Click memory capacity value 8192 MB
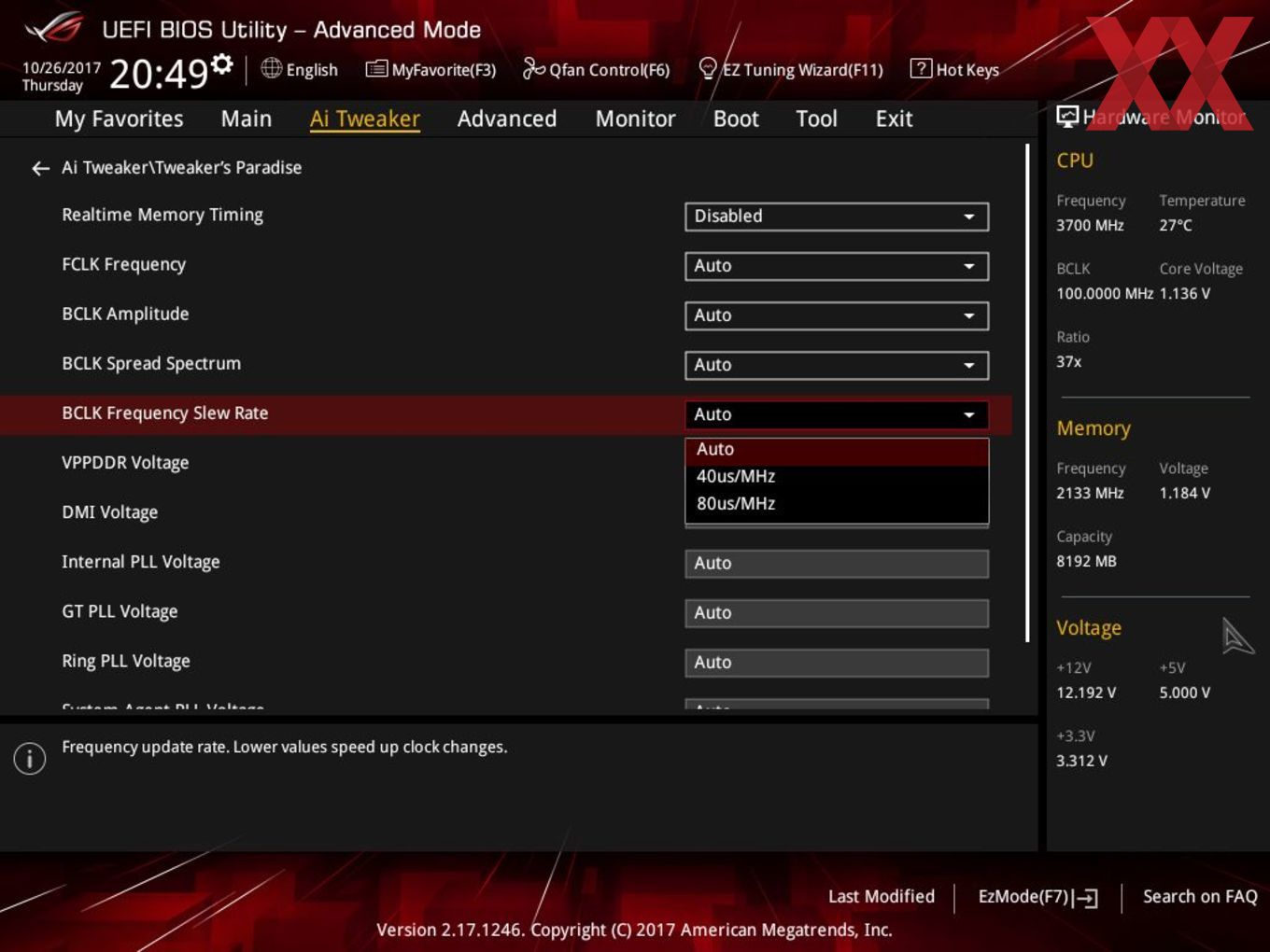This screenshot has height=952, width=1270. coord(1086,561)
